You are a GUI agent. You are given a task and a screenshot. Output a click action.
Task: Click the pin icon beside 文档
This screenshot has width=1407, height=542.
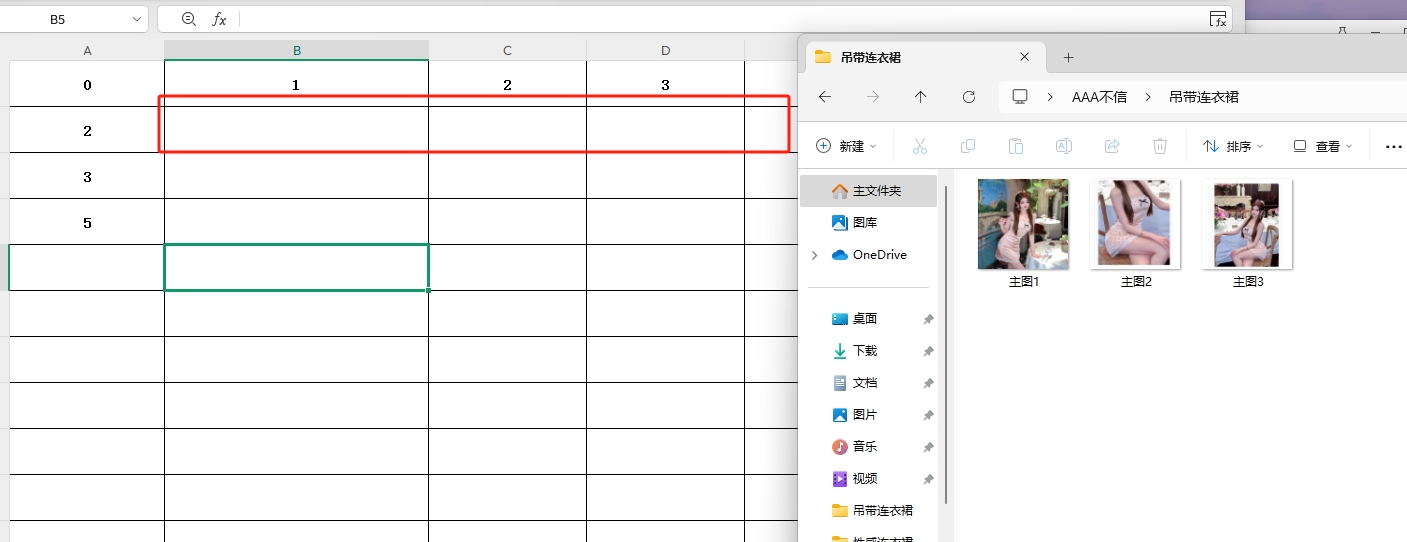[x=928, y=383]
